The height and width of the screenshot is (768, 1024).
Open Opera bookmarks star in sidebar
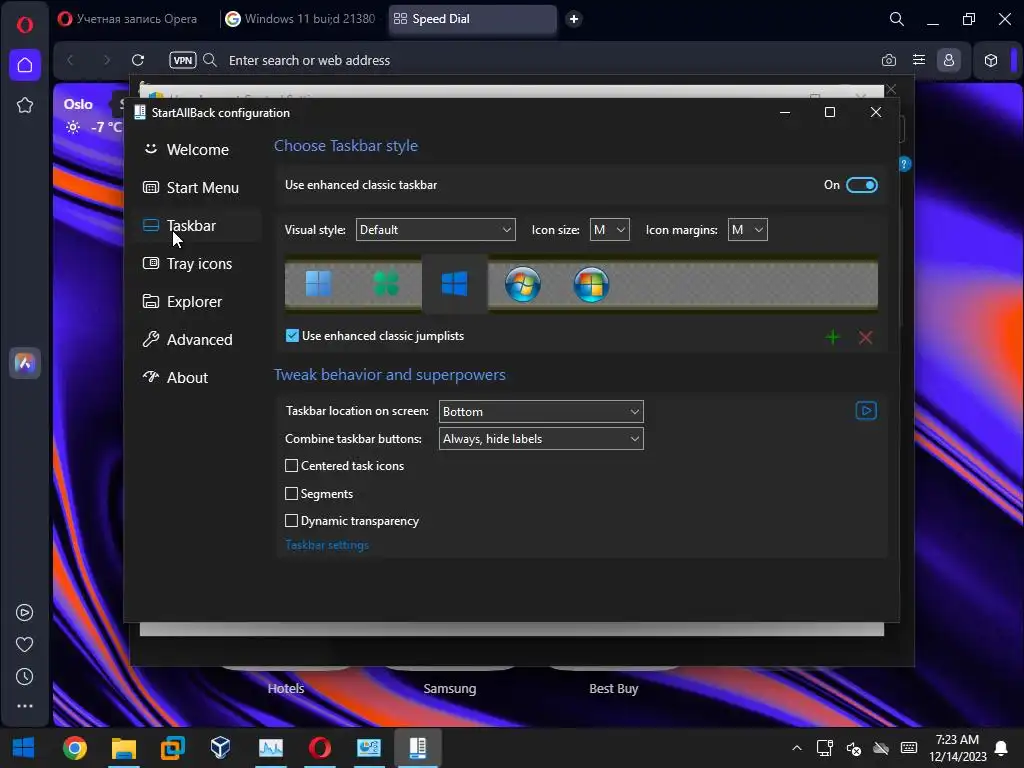pyautogui.click(x=25, y=104)
